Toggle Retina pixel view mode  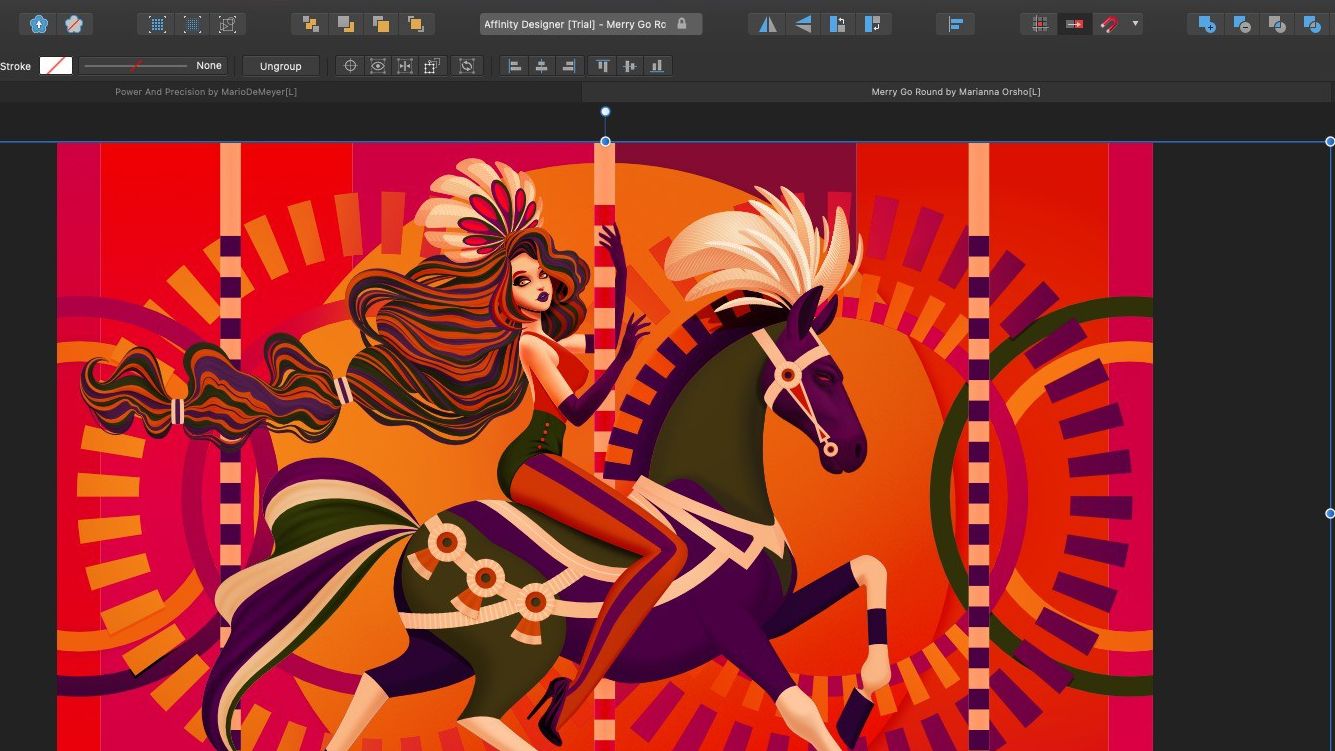coord(193,24)
